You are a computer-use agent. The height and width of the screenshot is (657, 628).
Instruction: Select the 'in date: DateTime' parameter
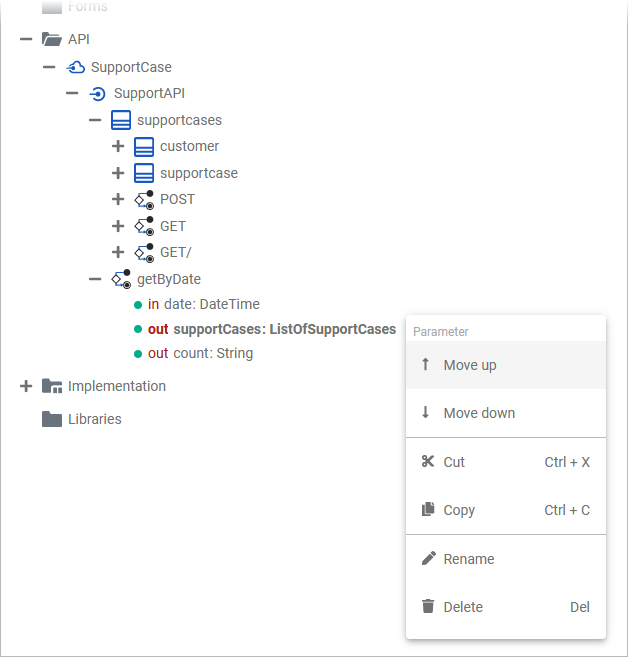(203, 304)
